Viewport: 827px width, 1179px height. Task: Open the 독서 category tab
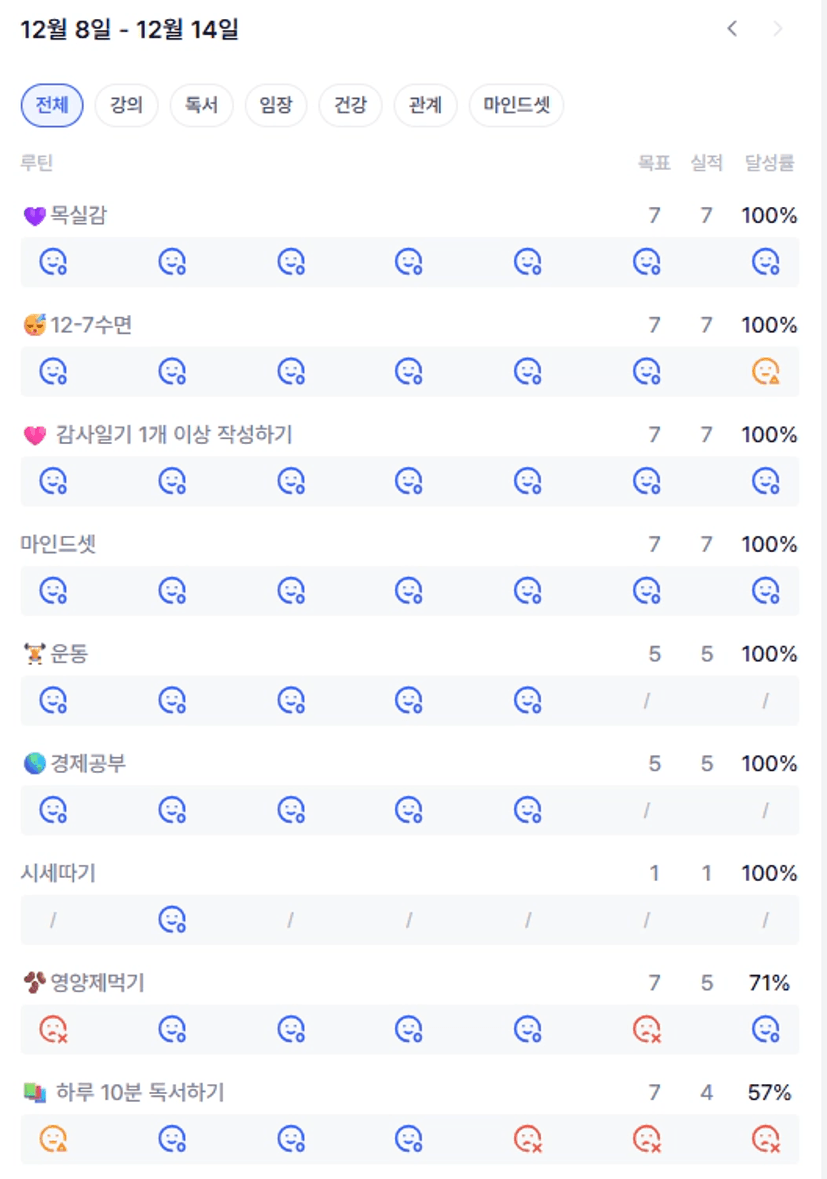point(201,105)
